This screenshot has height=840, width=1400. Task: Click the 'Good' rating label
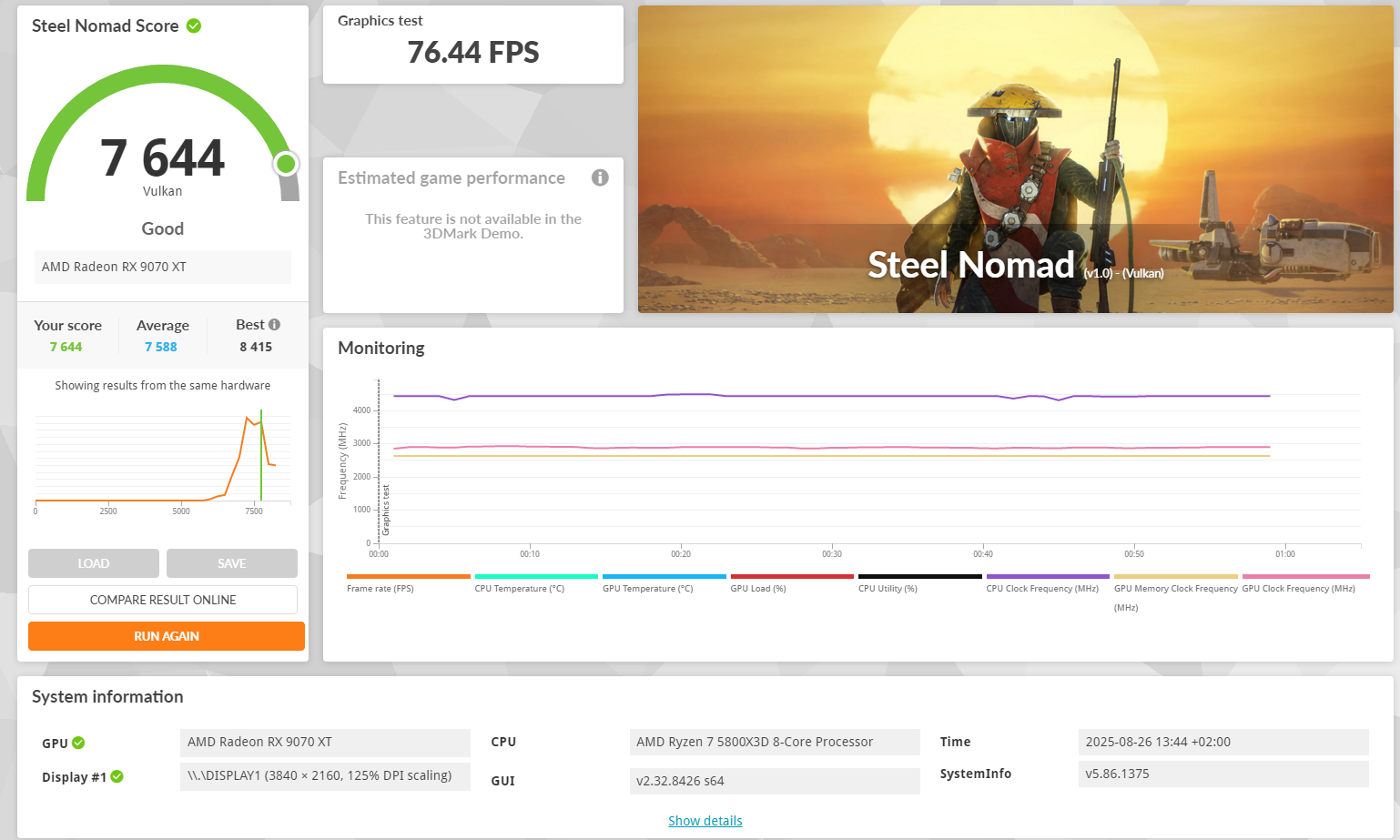click(163, 228)
